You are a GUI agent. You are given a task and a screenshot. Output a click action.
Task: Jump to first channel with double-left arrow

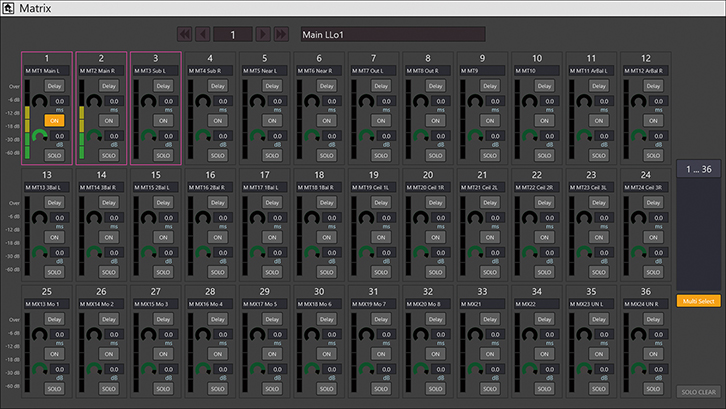[x=185, y=35]
